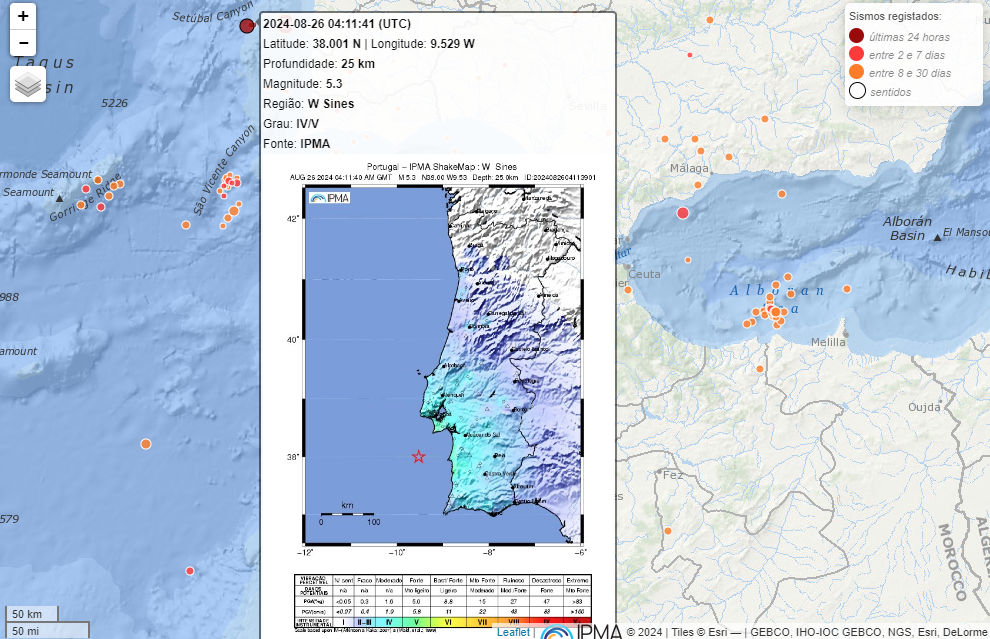Click the 'Grau: IV/V' intensity line

click(291, 124)
